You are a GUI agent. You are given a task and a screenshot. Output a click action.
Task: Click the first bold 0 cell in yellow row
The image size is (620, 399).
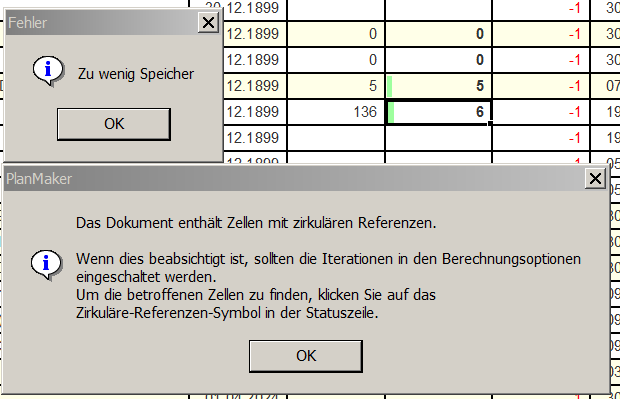(x=439, y=34)
